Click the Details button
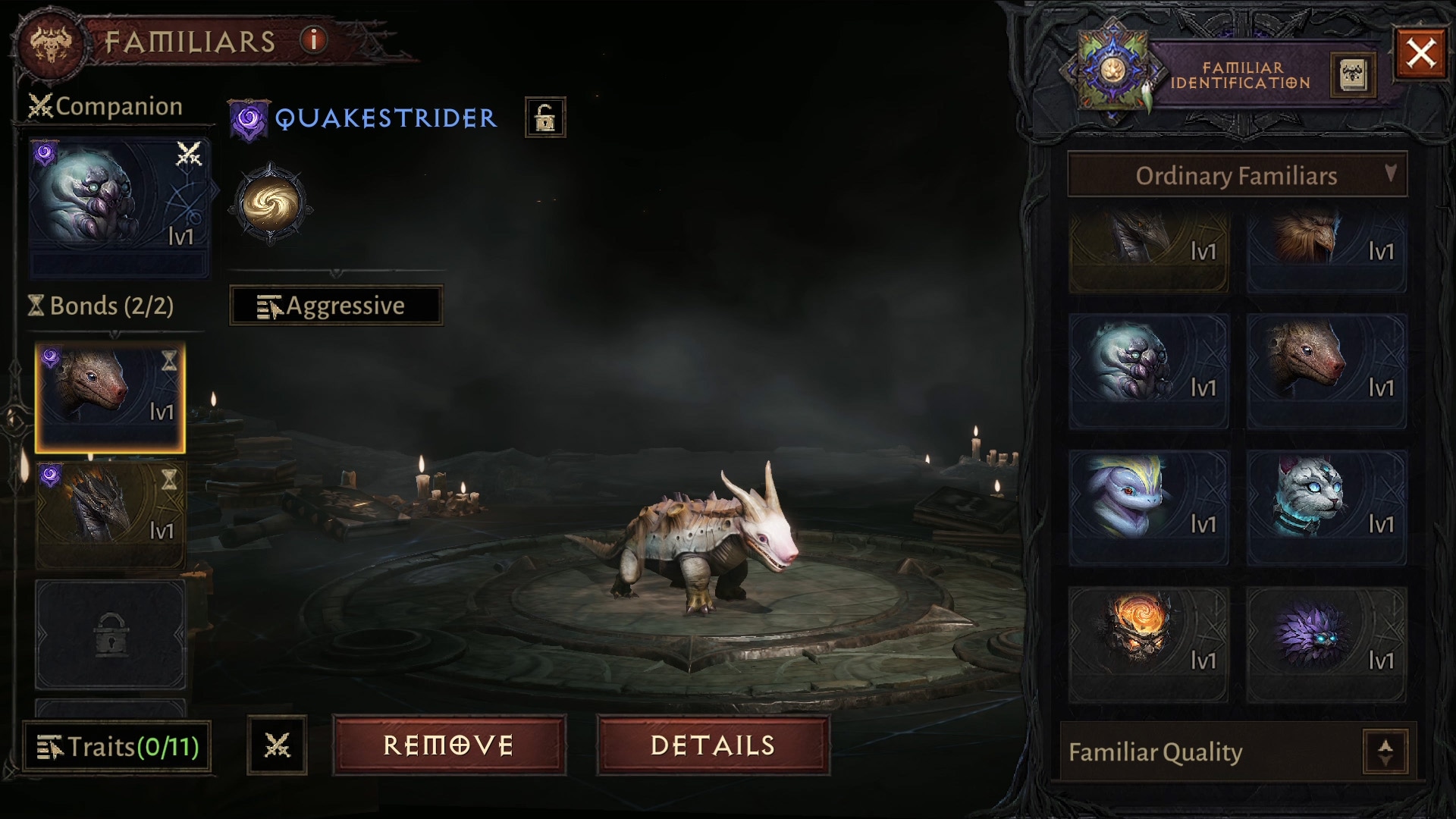1456x819 pixels. [x=713, y=745]
